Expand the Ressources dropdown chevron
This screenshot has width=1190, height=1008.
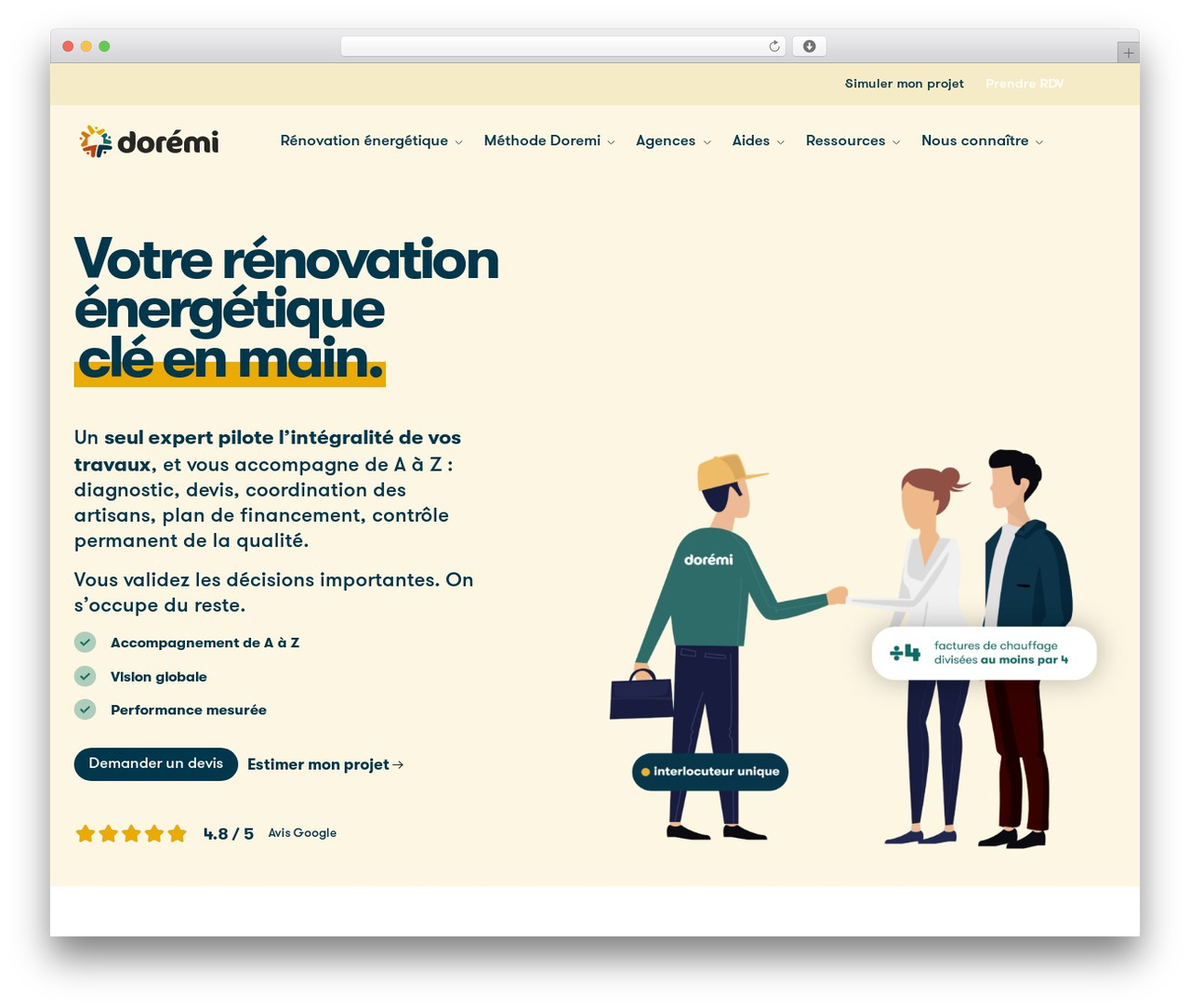pyautogui.click(x=896, y=142)
